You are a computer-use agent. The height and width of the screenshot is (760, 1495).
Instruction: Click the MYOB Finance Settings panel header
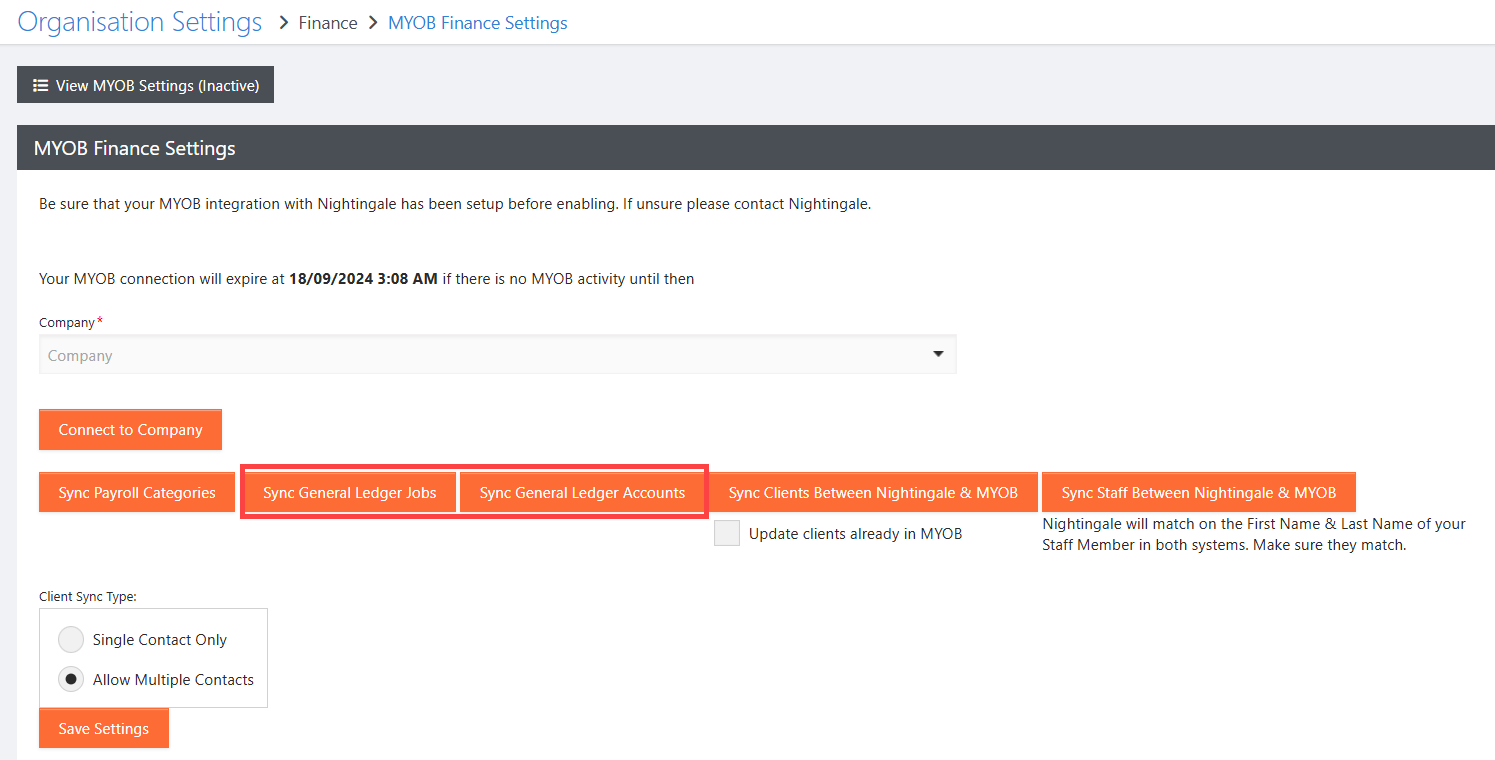[x=756, y=148]
